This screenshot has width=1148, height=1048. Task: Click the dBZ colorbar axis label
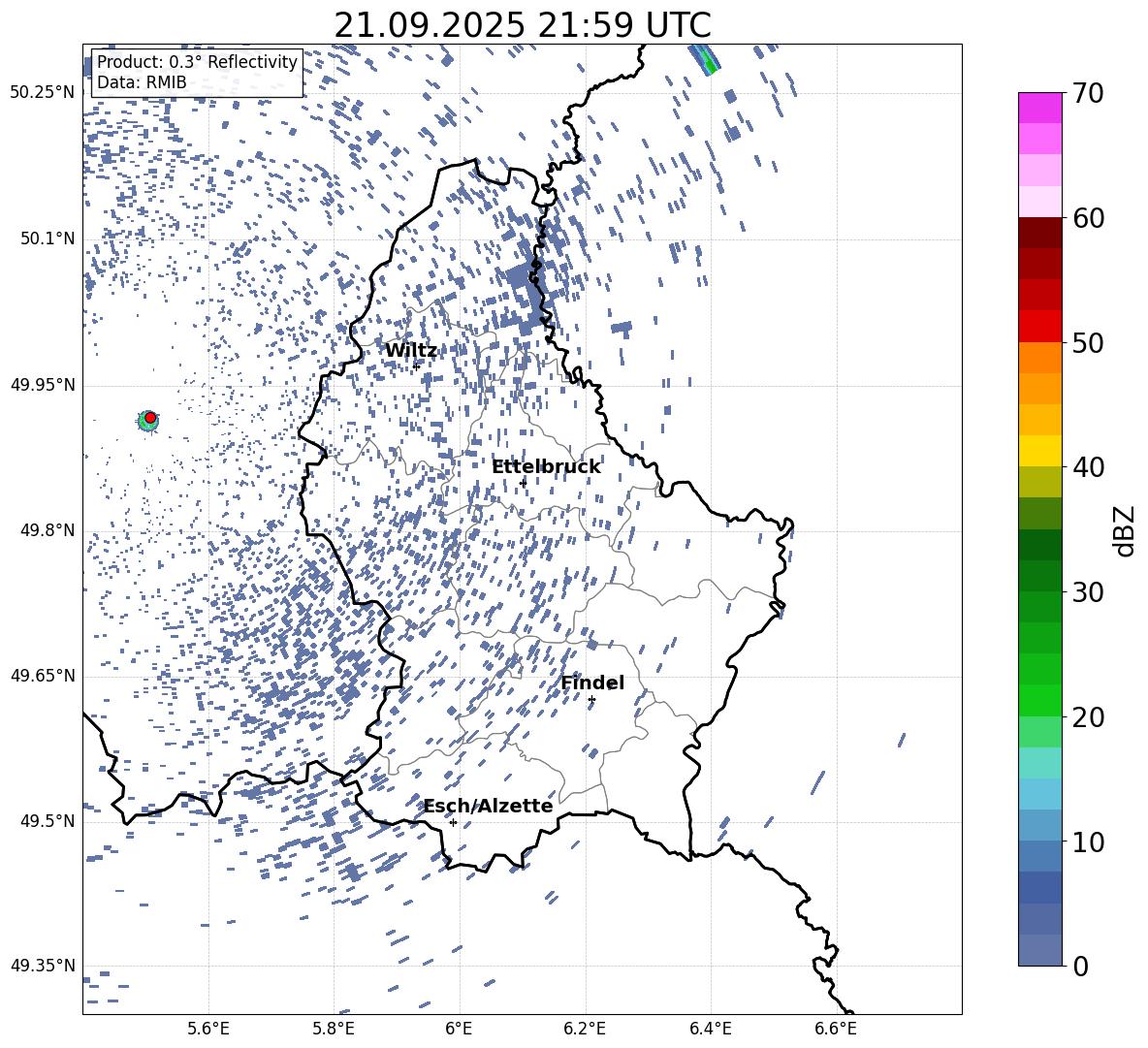pos(1126,530)
